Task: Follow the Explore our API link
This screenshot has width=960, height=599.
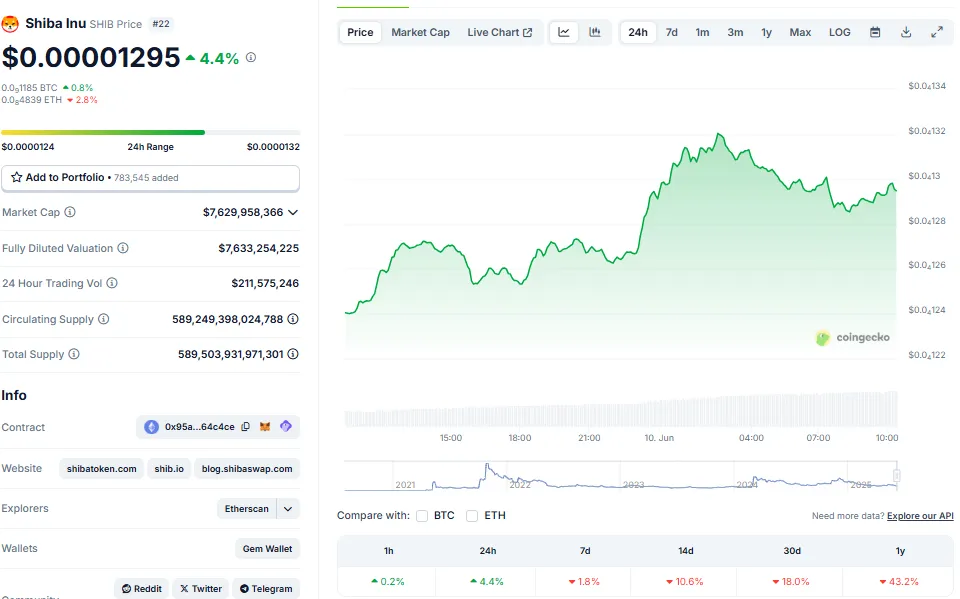Action: coord(920,516)
